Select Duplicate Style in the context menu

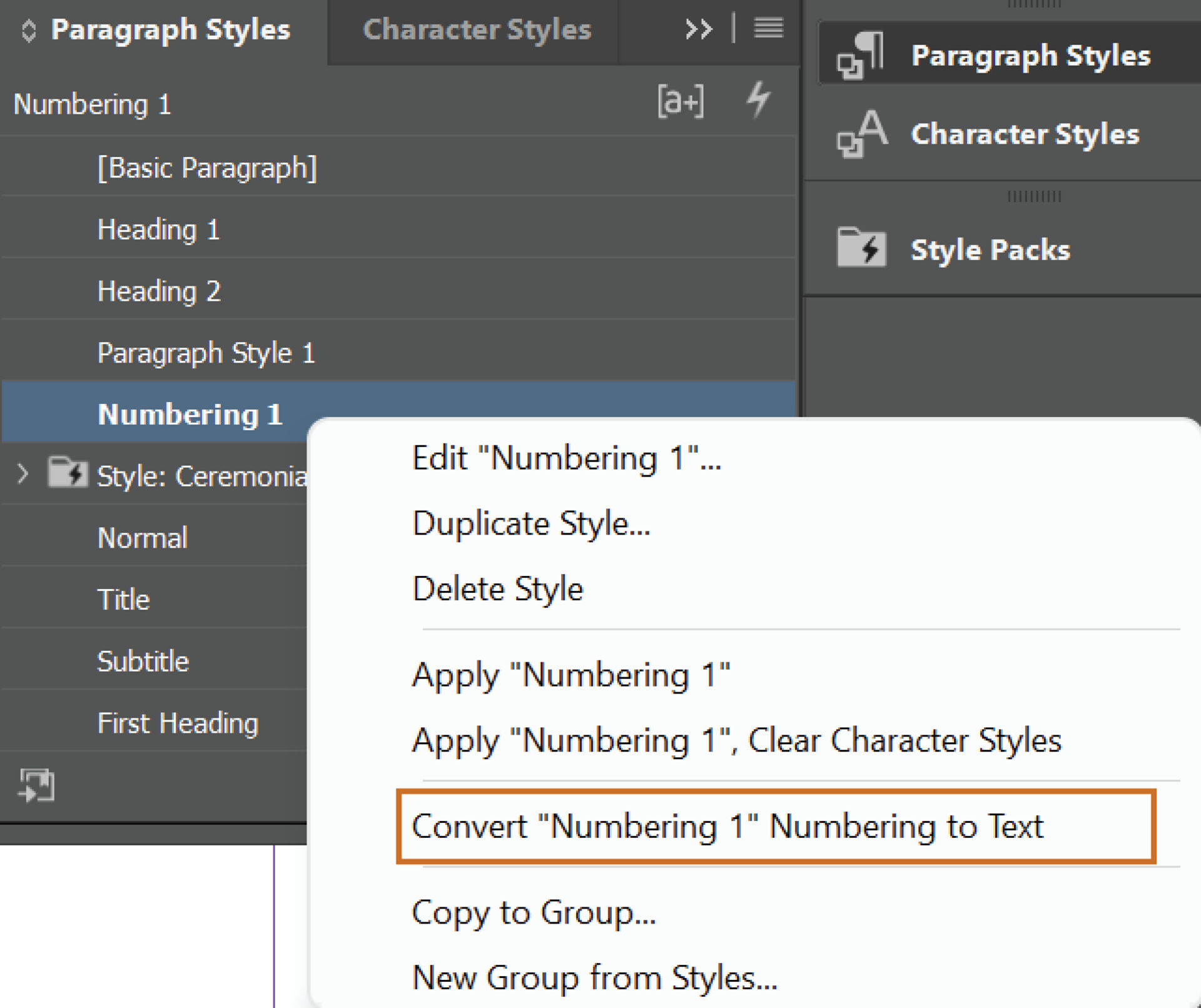(530, 524)
